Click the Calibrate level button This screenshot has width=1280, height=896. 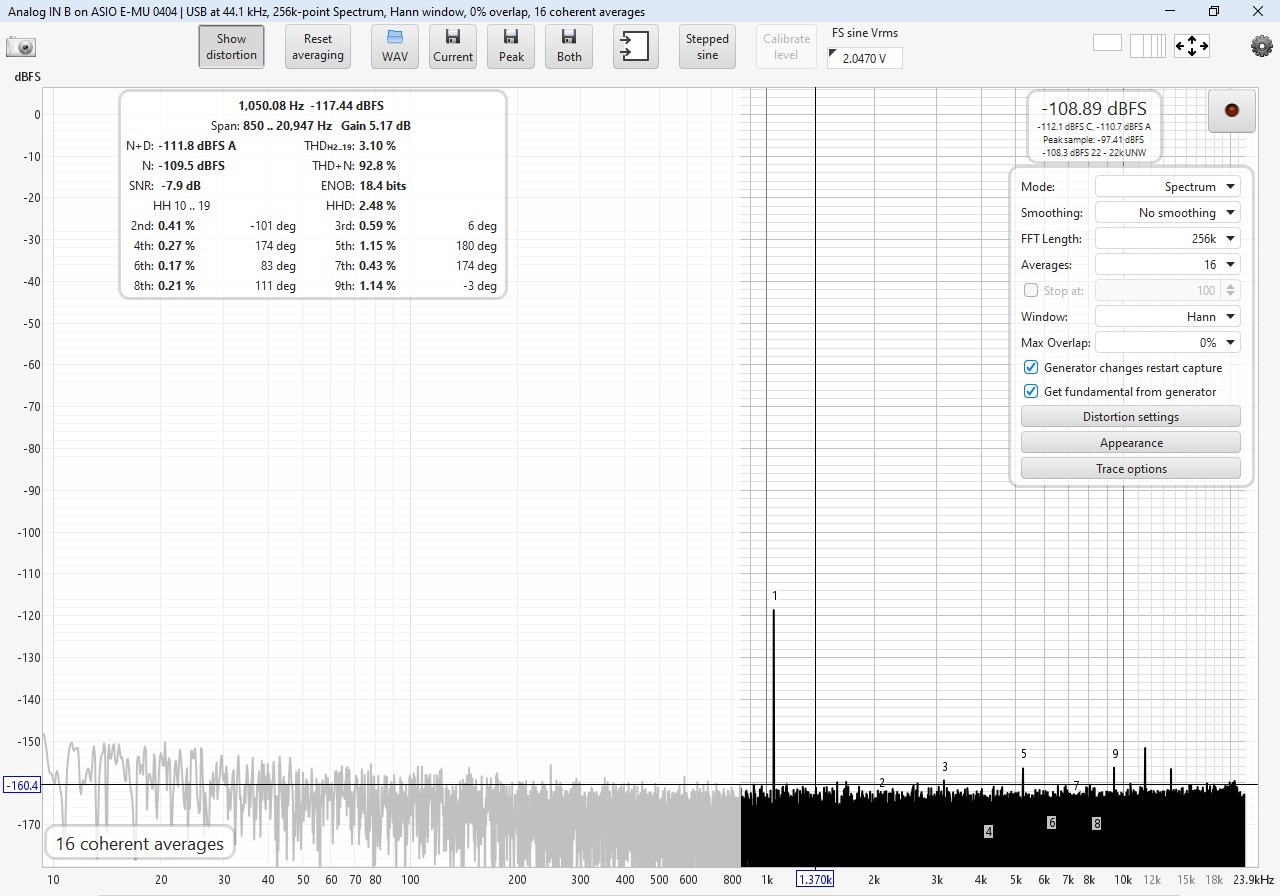(x=786, y=47)
